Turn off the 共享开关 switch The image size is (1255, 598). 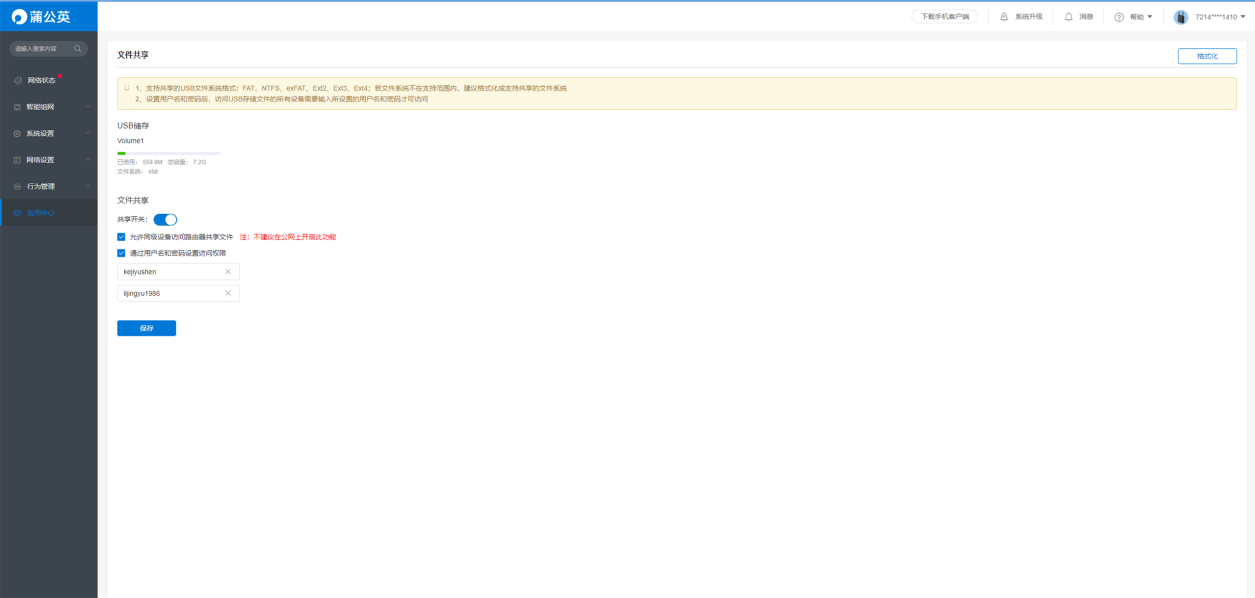click(x=165, y=219)
